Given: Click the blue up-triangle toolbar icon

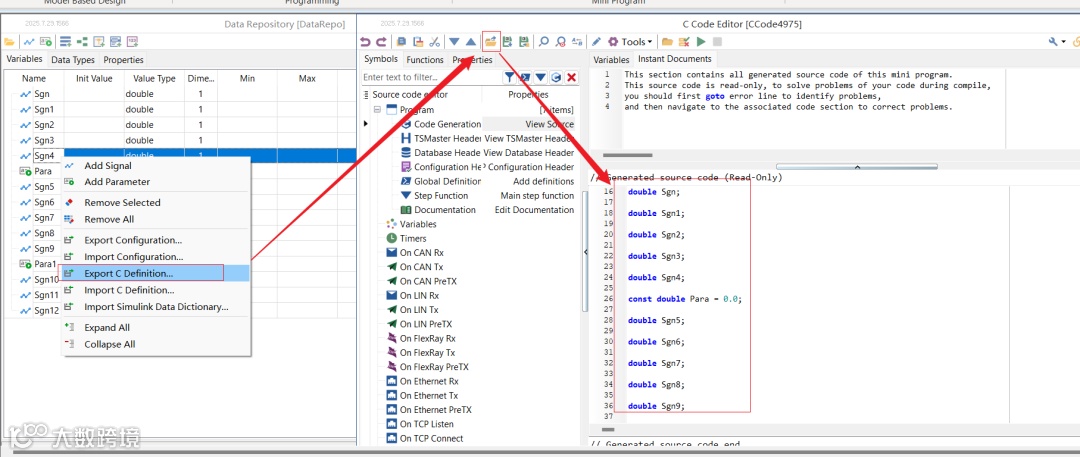Looking at the screenshot, I should [x=471, y=42].
